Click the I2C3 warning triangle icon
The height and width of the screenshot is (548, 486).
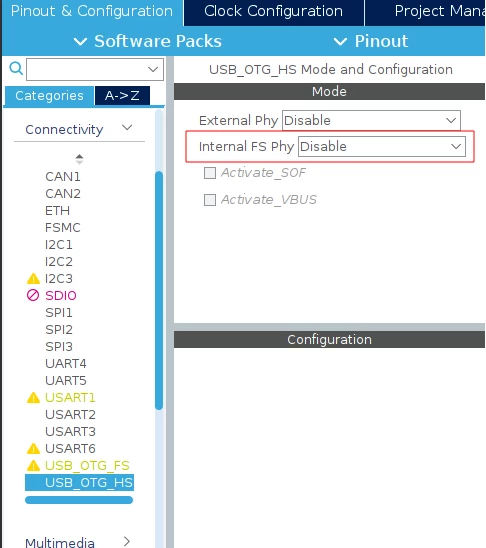[33, 279]
